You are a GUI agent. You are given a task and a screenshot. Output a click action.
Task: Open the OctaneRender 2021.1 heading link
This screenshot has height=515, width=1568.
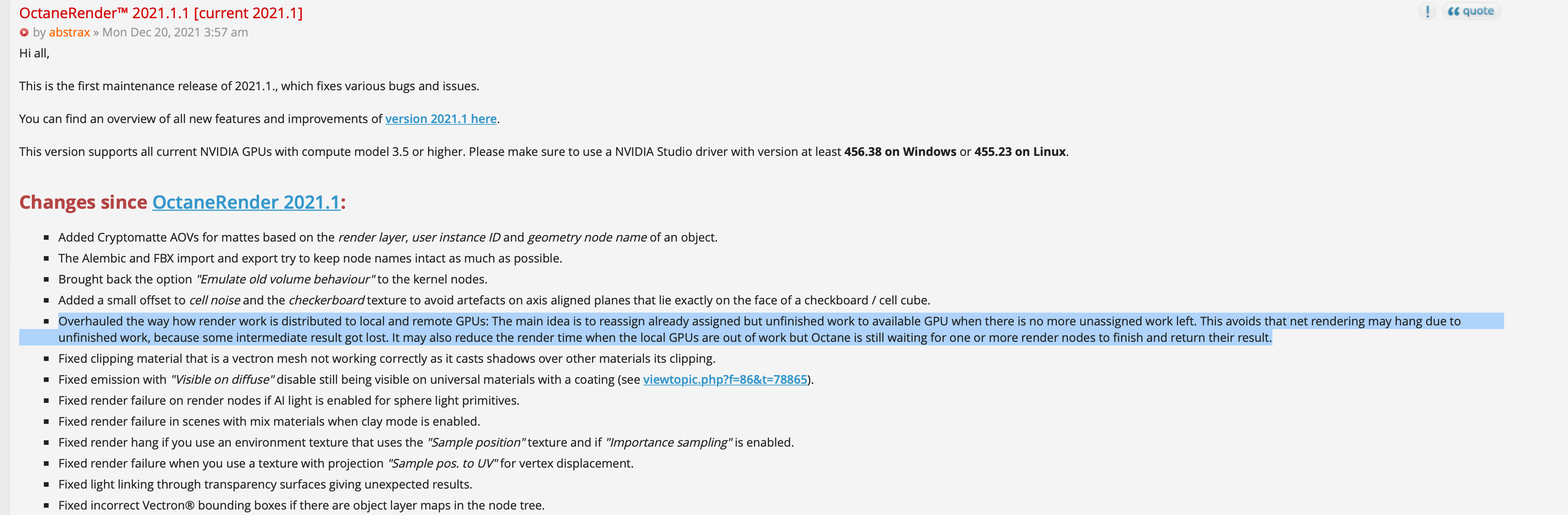click(246, 202)
